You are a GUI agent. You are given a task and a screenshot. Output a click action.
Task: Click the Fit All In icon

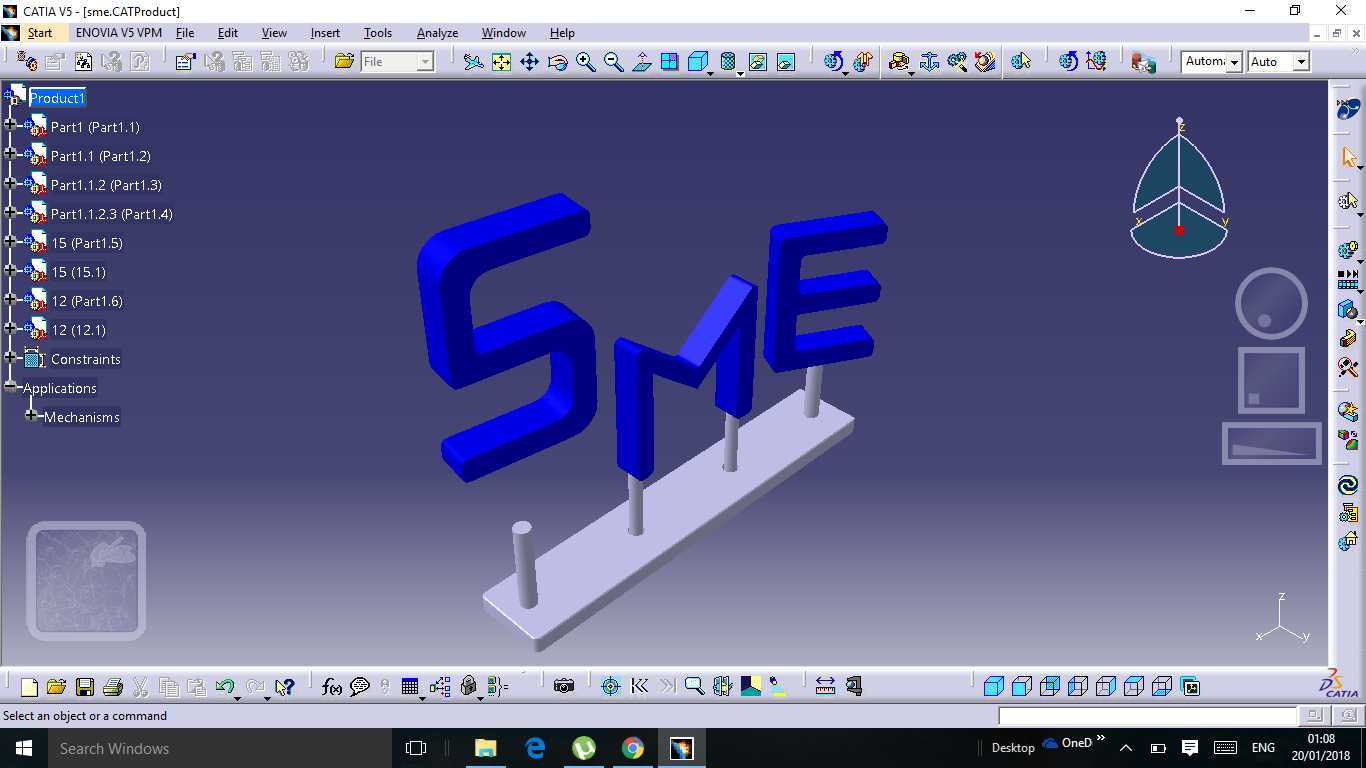[501, 62]
